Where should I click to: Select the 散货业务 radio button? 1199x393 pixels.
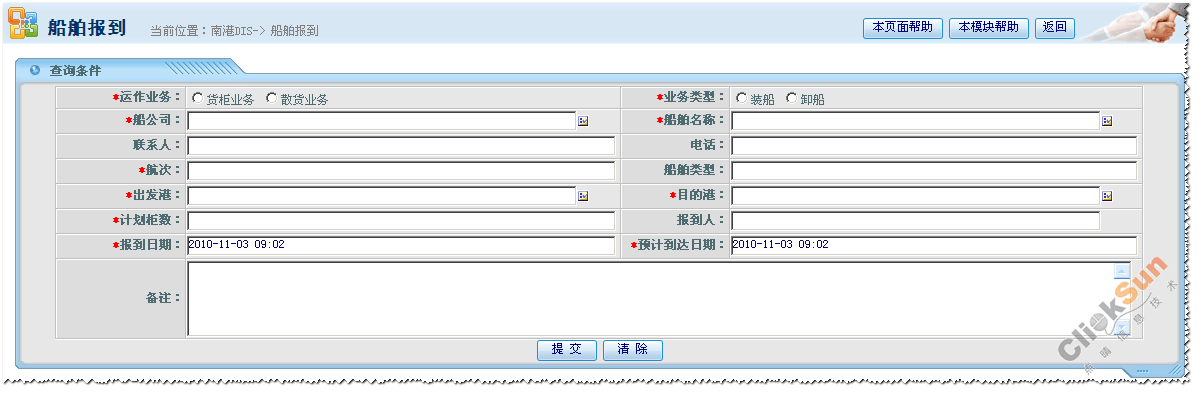click(x=271, y=98)
